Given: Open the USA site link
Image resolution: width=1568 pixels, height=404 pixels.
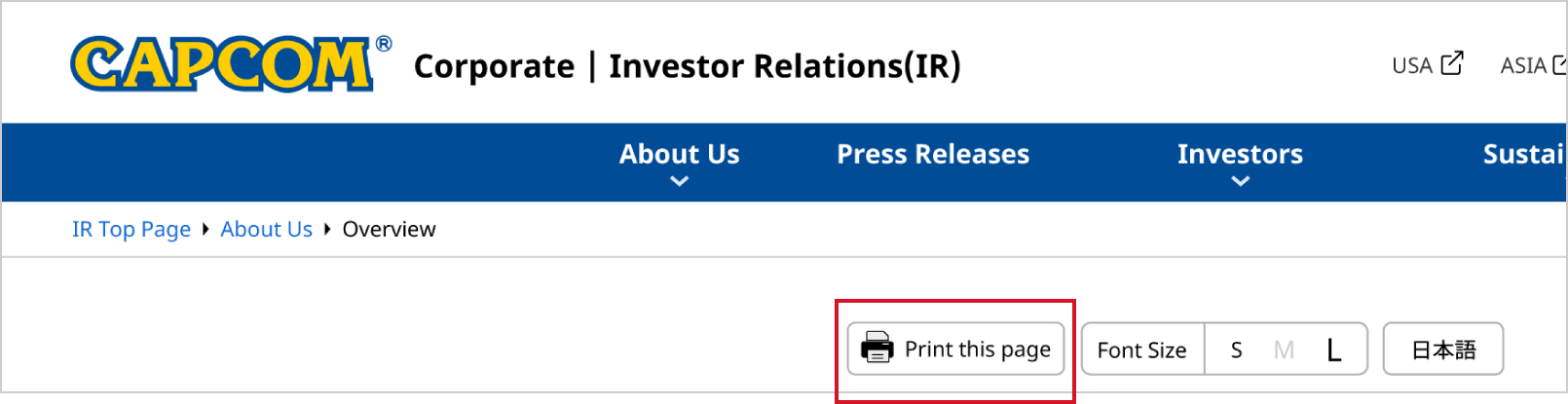Looking at the screenshot, I should [1412, 65].
